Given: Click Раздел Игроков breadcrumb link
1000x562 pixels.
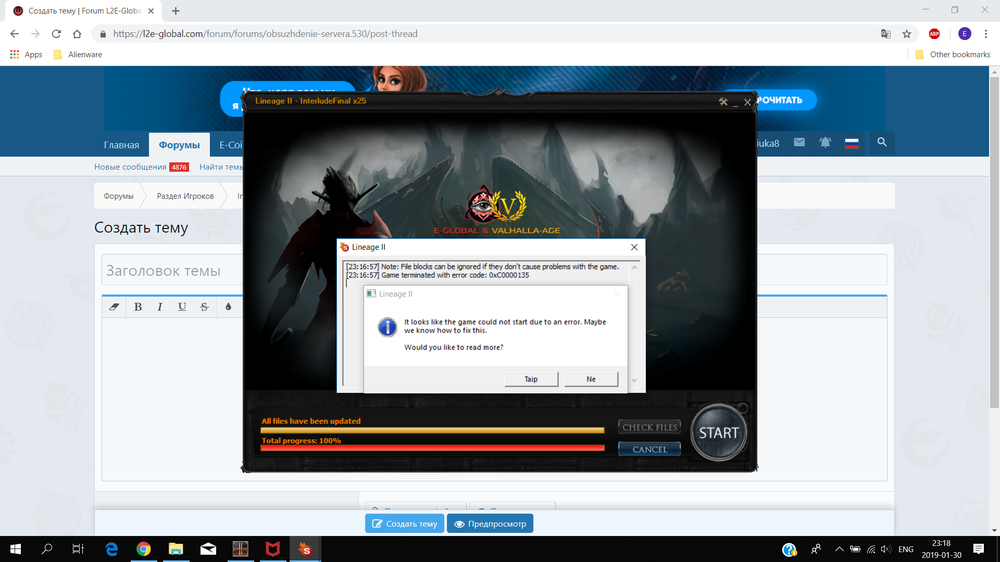Looking at the screenshot, I should [185, 196].
